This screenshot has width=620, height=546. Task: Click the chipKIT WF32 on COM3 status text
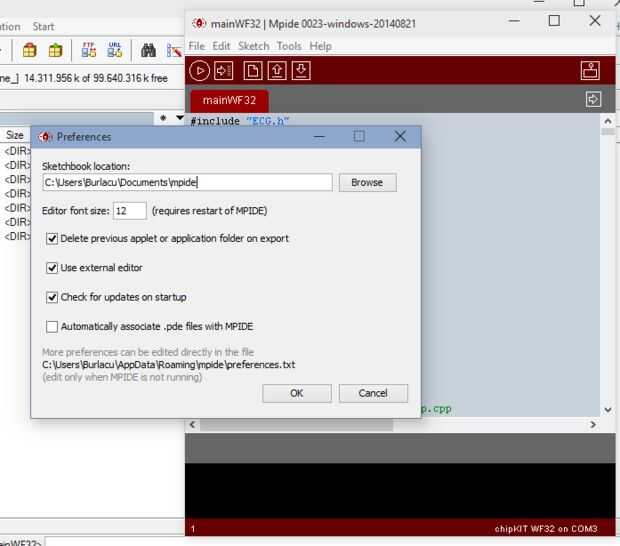(x=546, y=529)
